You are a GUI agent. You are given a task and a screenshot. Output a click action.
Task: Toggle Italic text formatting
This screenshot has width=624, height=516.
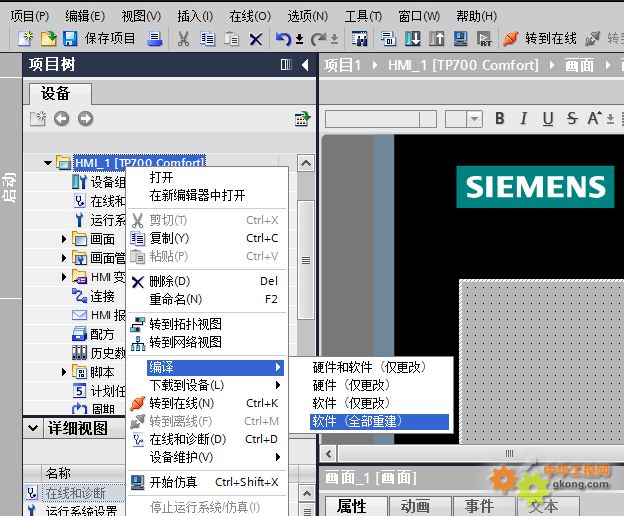(524, 118)
